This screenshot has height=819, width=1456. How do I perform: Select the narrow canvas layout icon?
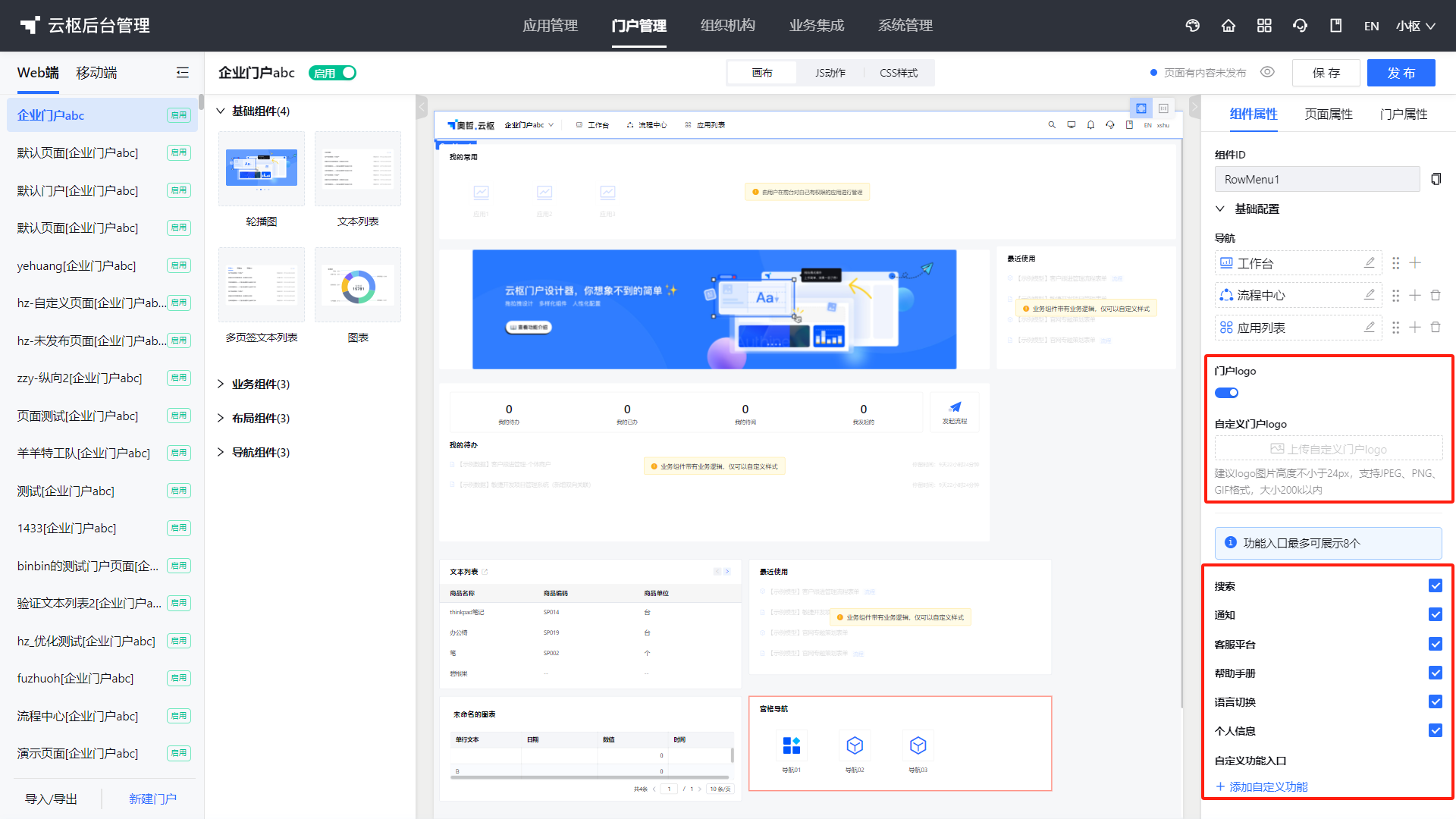pyautogui.click(x=1163, y=108)
